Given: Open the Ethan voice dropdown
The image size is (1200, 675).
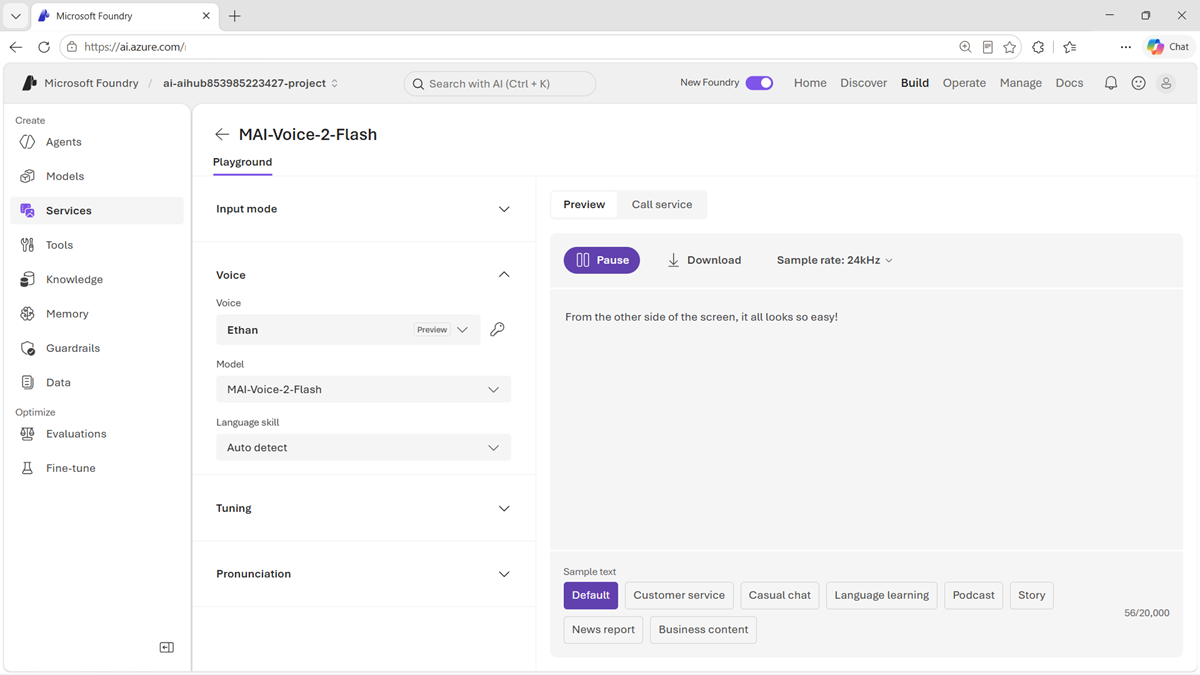Looking at the screenshot, I should [348, 330].
